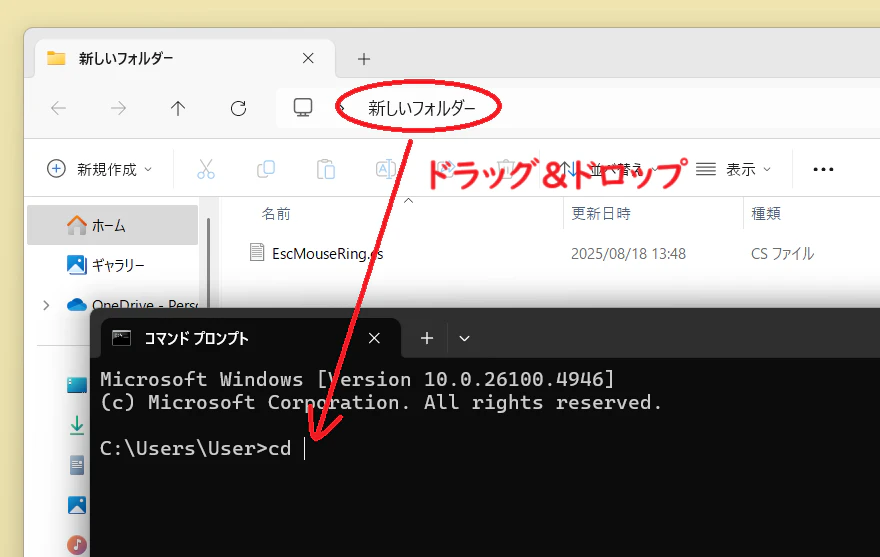Open a new terminal tab
The image size is (880, 557).
tap(427, 338)
